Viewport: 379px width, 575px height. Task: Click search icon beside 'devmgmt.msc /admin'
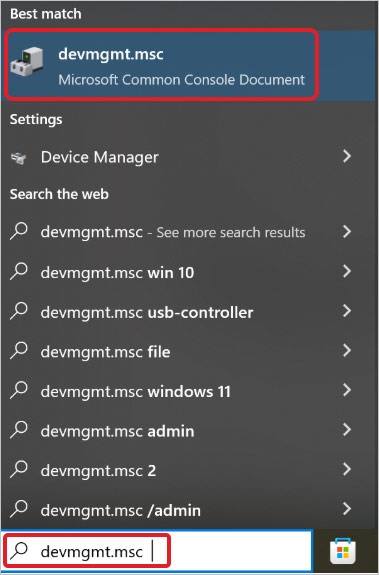tap(19, 509)
